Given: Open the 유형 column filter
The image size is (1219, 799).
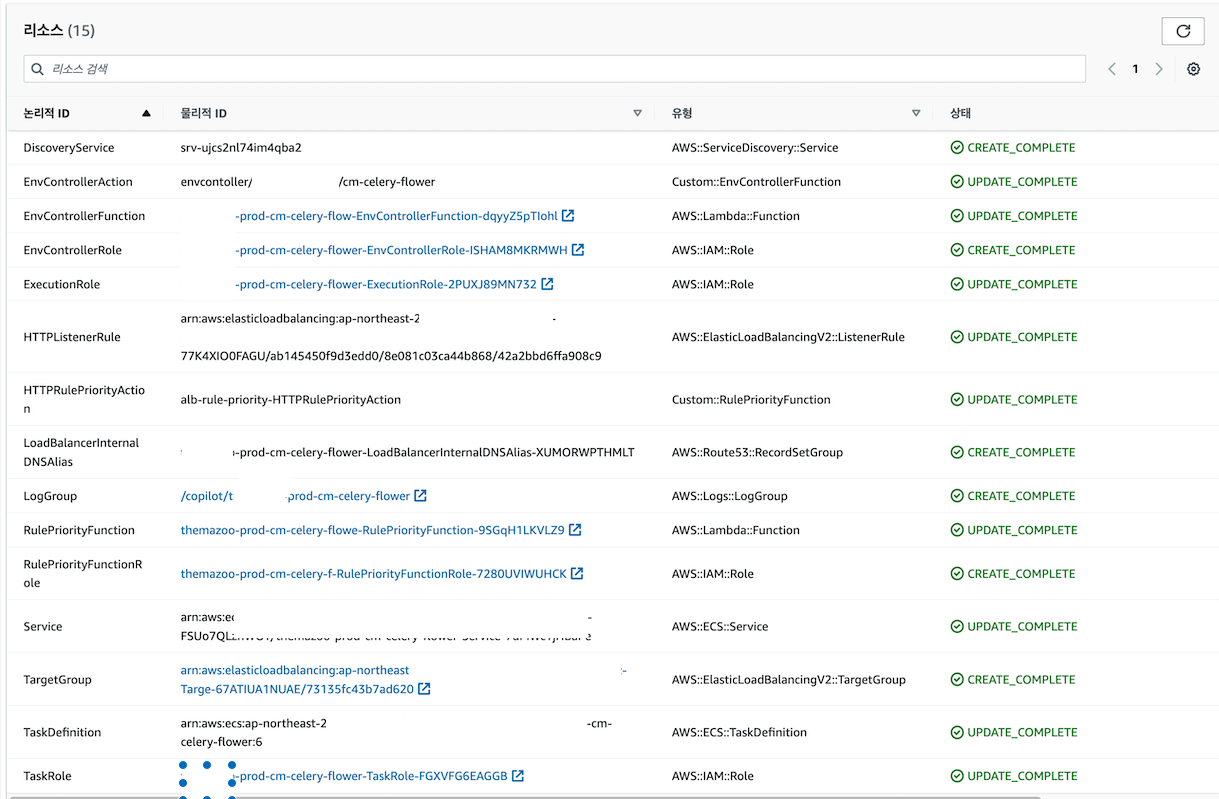Looking at the screenshot, I should tap(915, 113).
